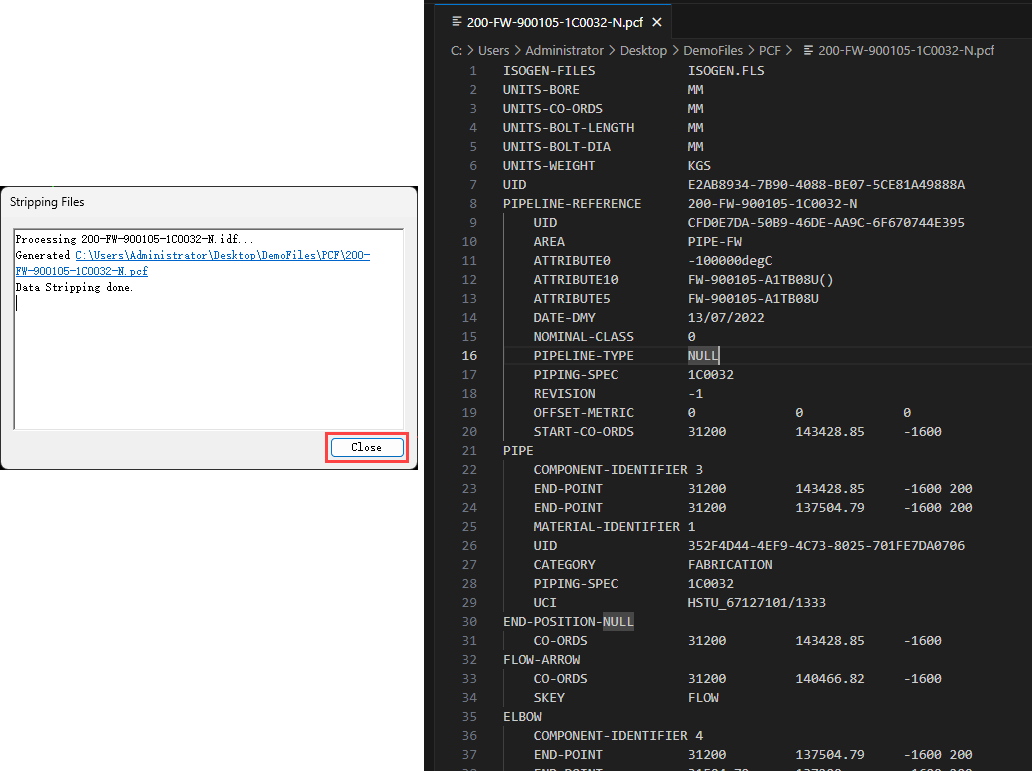This screenshot has height=771, width=1032.
Task: Select the PCF breadcrumb folder
Action: click(x=770, y=50)
